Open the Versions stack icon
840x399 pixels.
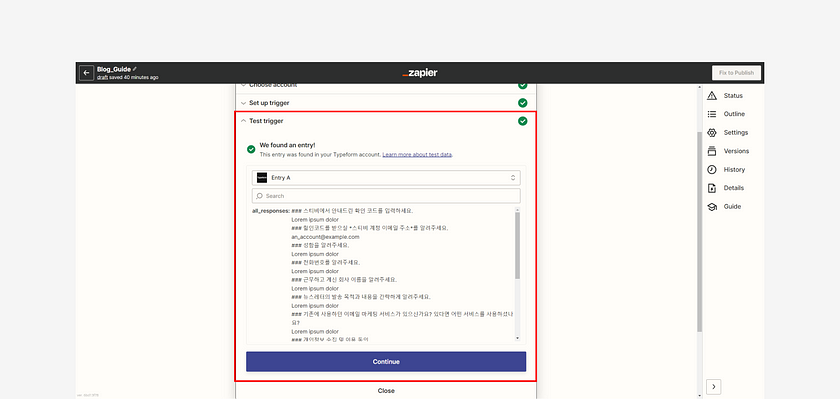(x=711, y=151)
